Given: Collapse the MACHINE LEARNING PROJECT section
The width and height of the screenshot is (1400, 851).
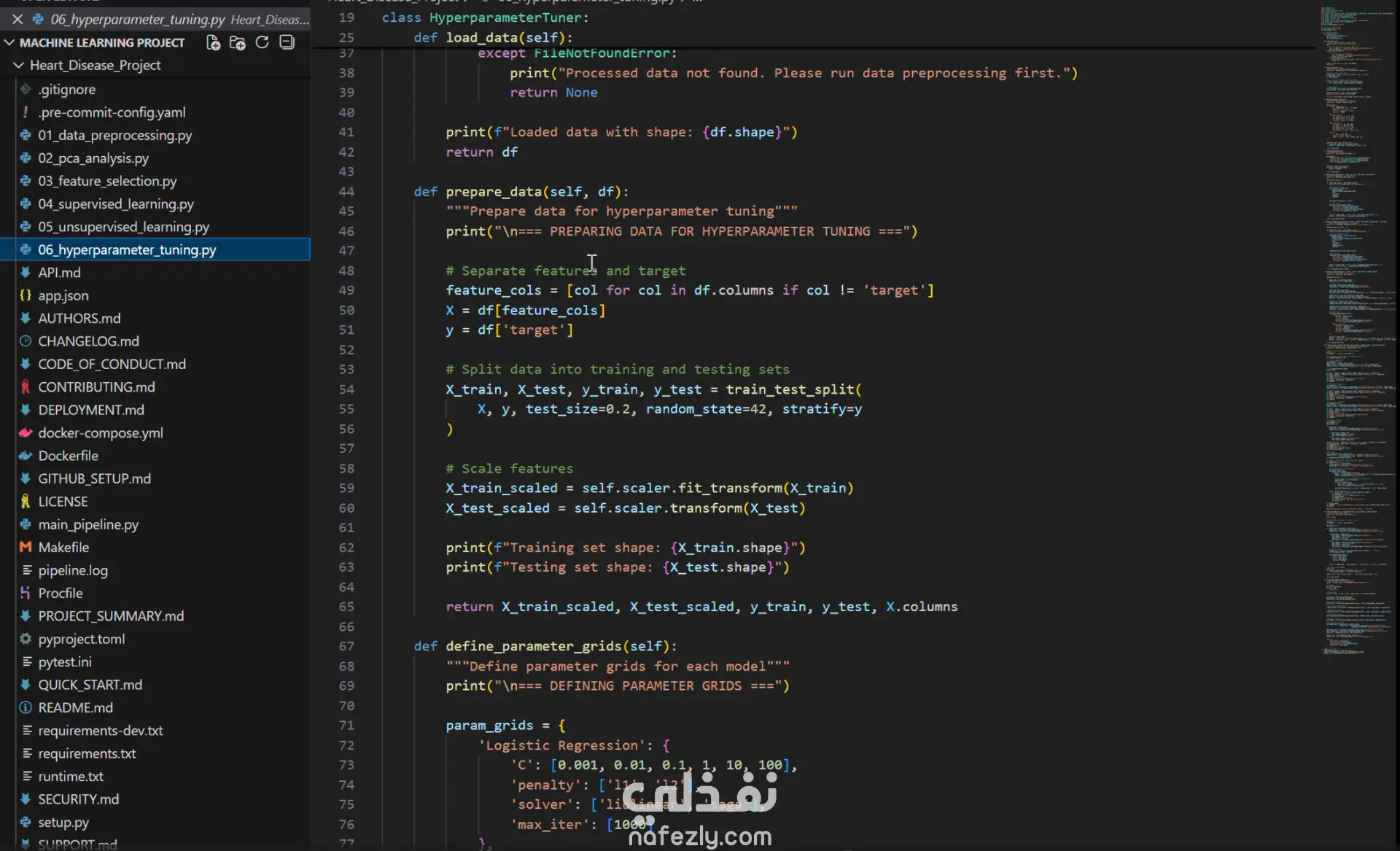Looking at the screenshot, I should [x=9, y=42].
